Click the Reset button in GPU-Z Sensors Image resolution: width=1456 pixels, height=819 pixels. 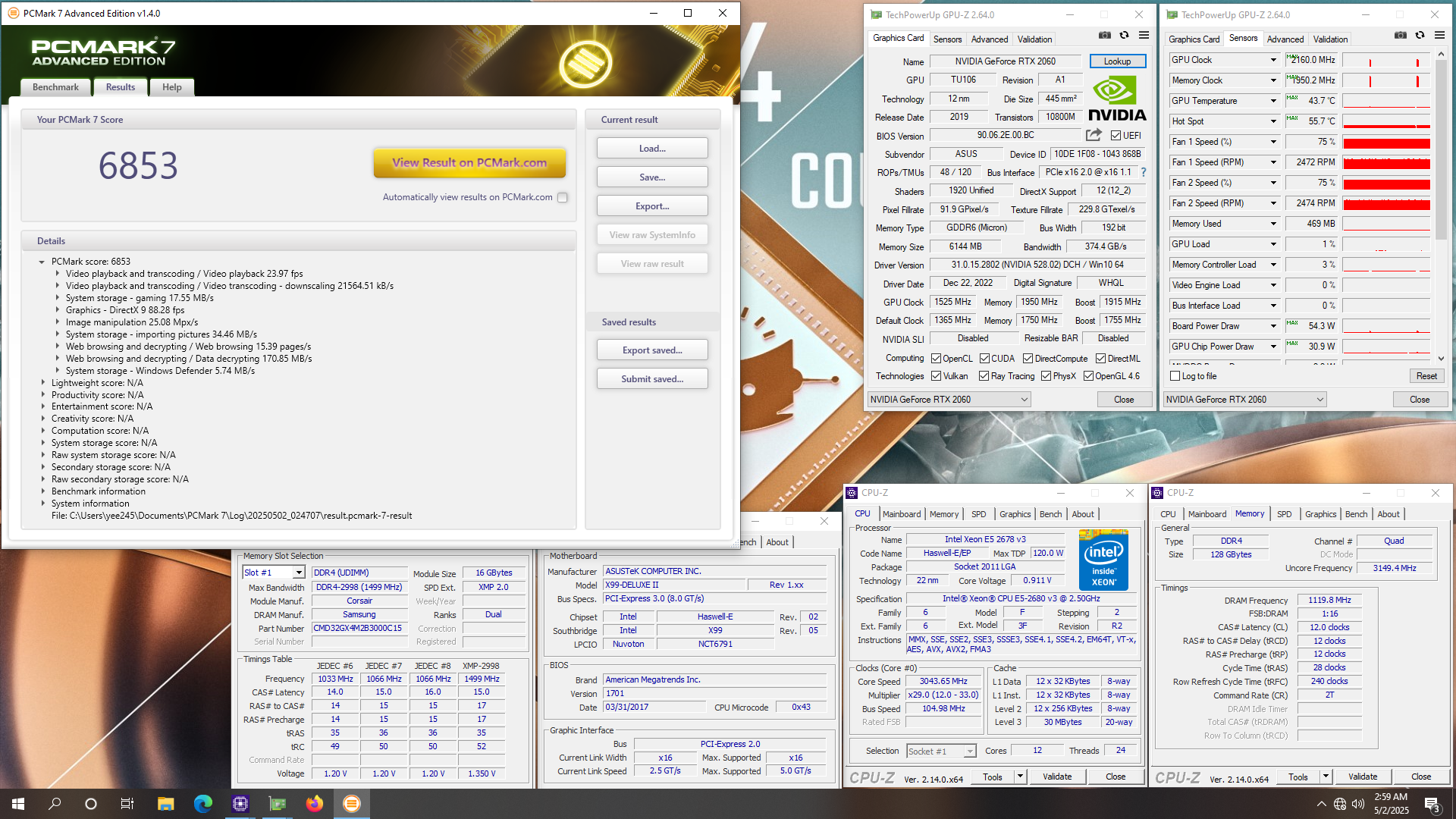point(1426,376)
